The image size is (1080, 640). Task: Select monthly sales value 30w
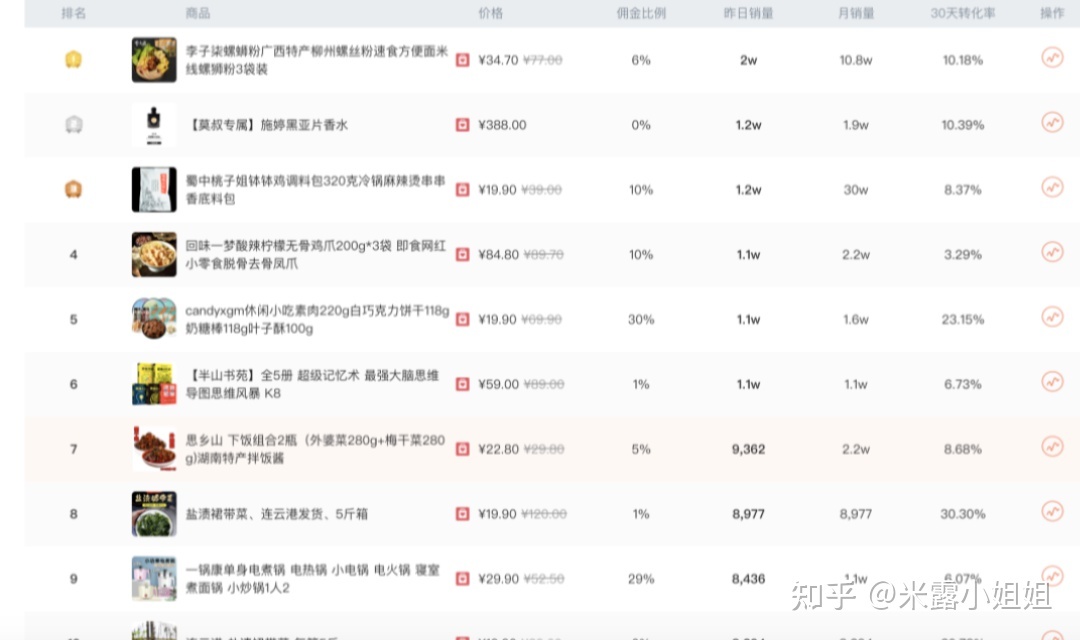click(855, 189)
